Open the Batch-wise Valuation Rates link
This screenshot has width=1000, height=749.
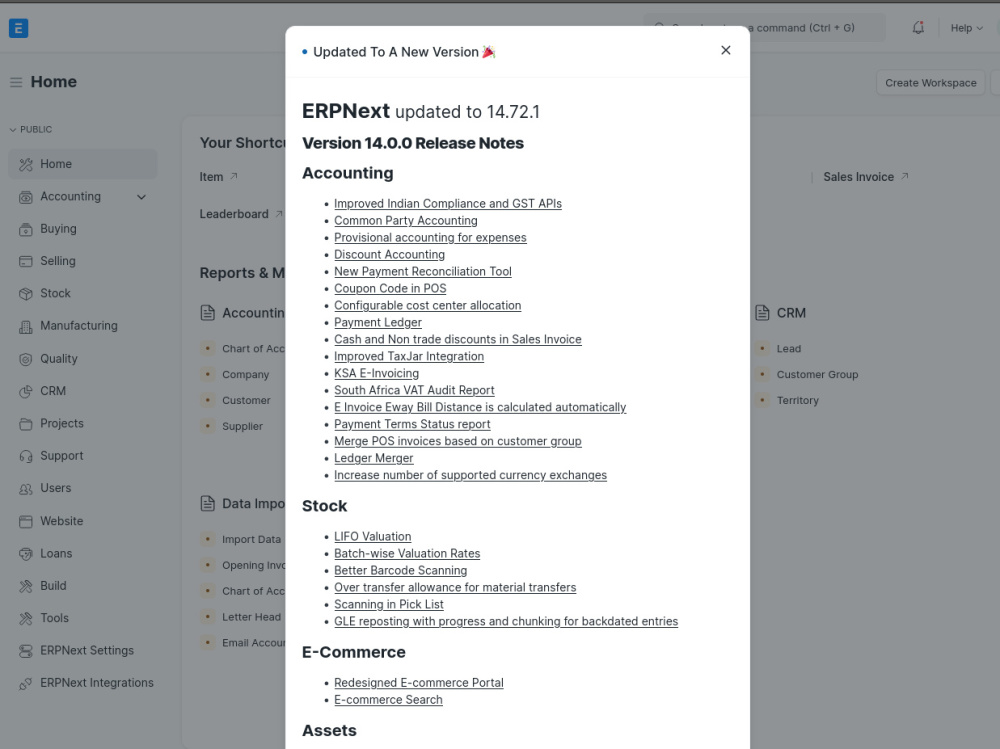407,554
